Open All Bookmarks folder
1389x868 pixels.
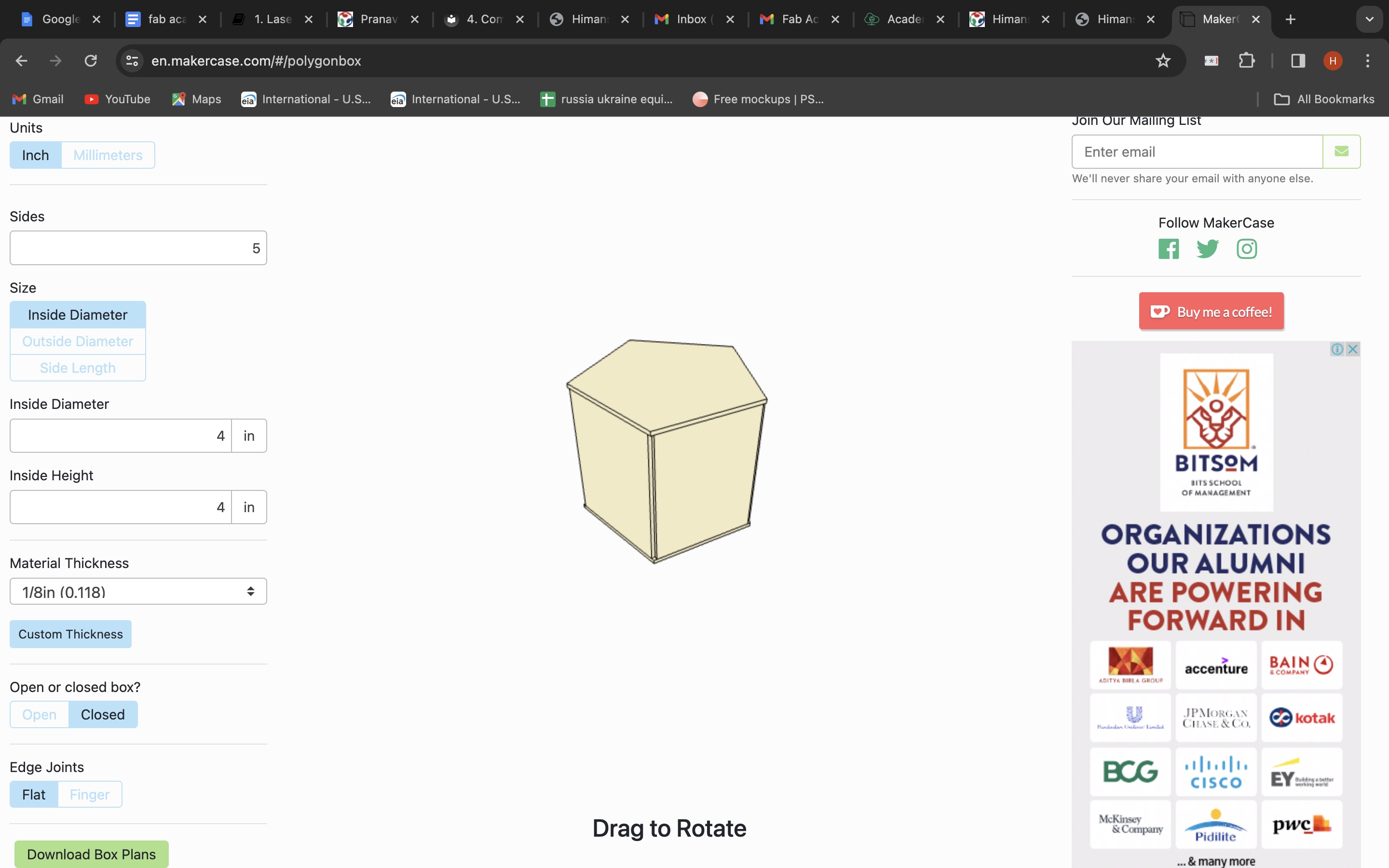(x=1324, y=99)
